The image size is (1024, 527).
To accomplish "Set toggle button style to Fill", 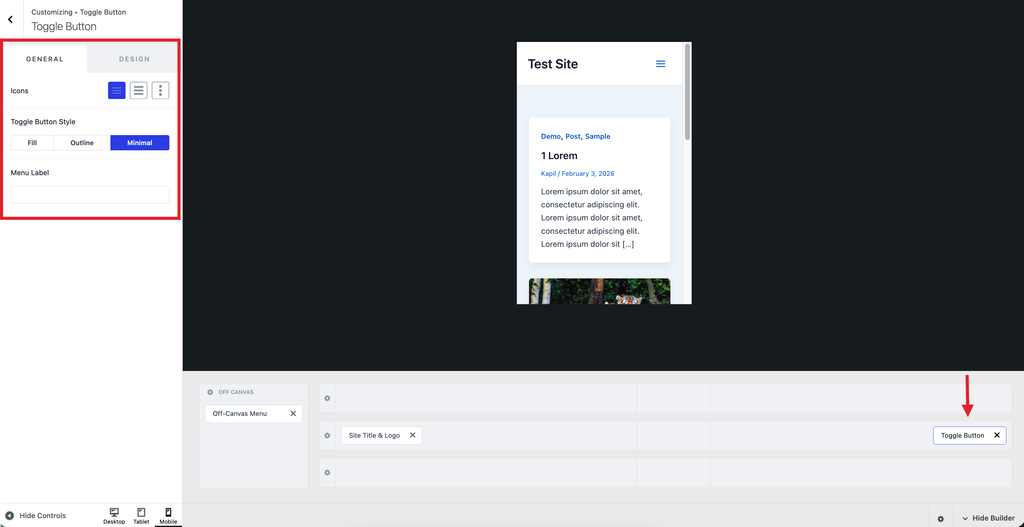I will pos(32,142).
